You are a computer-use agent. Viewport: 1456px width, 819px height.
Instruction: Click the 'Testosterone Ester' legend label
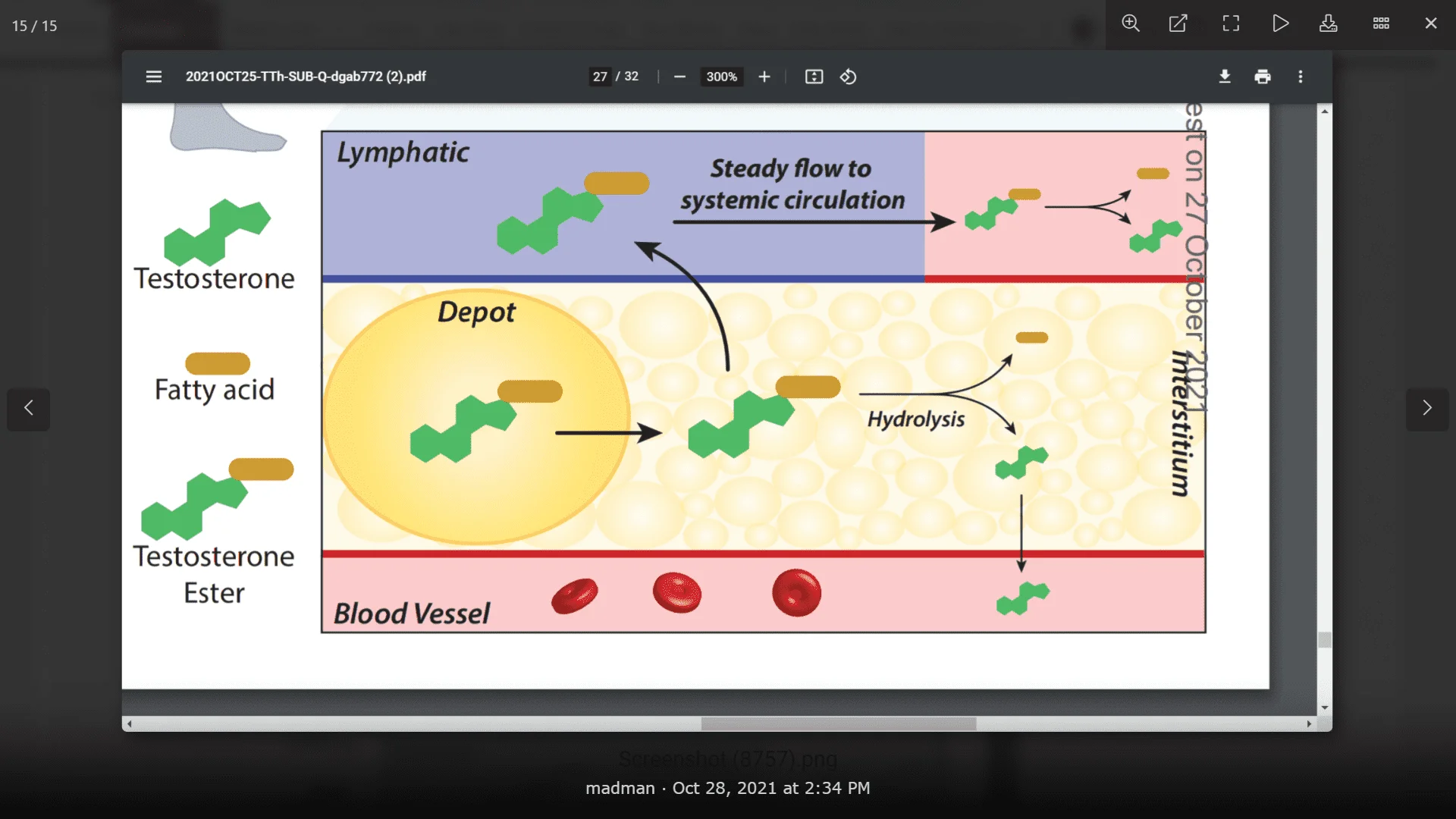215,575
